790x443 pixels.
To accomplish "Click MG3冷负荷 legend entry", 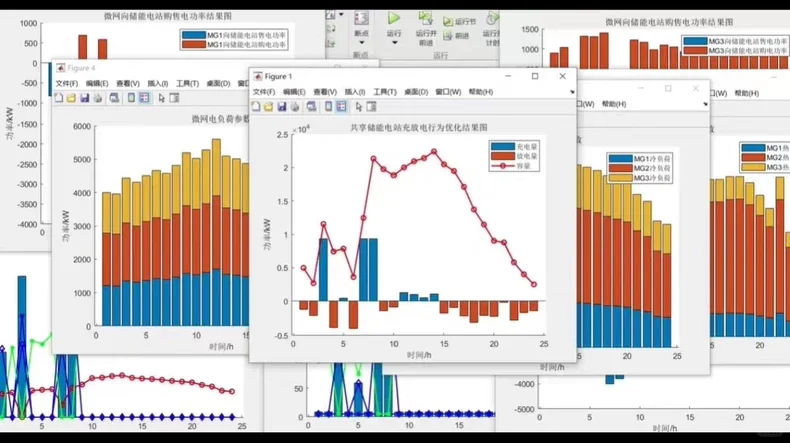I will [639, 178].
